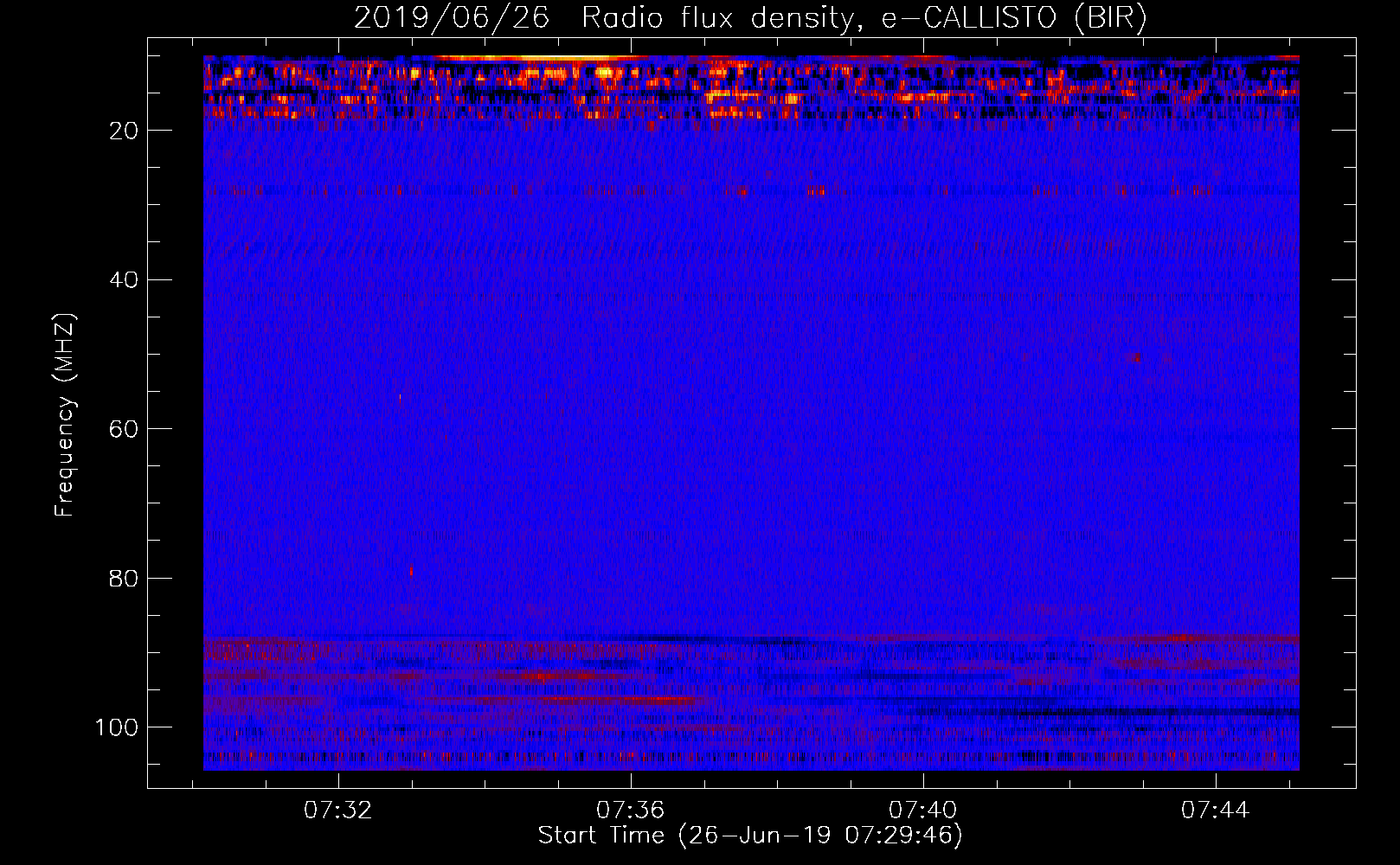The image size is (1400, 865).
Task: Click the '80' frequency tick label
Action: point(124,578)
